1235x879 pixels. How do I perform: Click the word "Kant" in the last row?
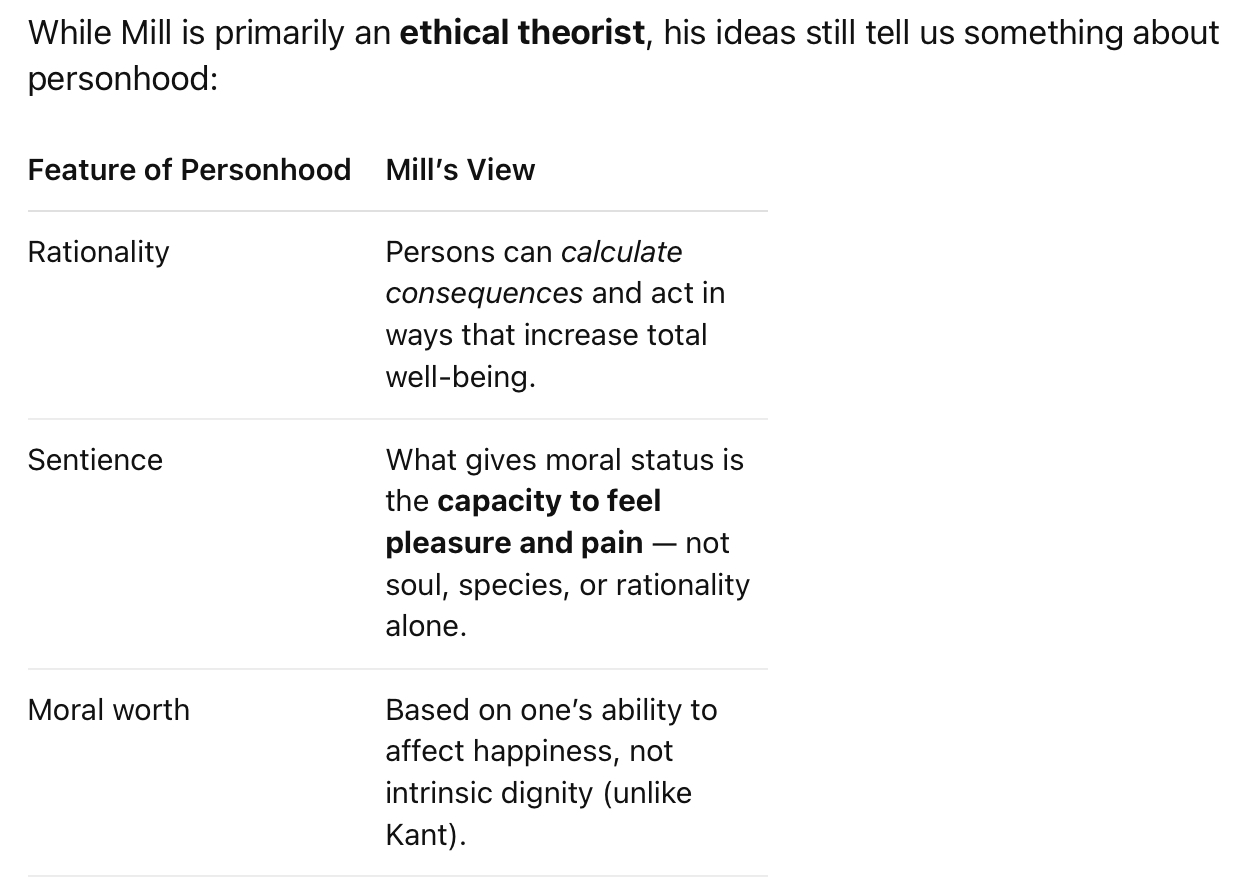(x=420, y=835)
